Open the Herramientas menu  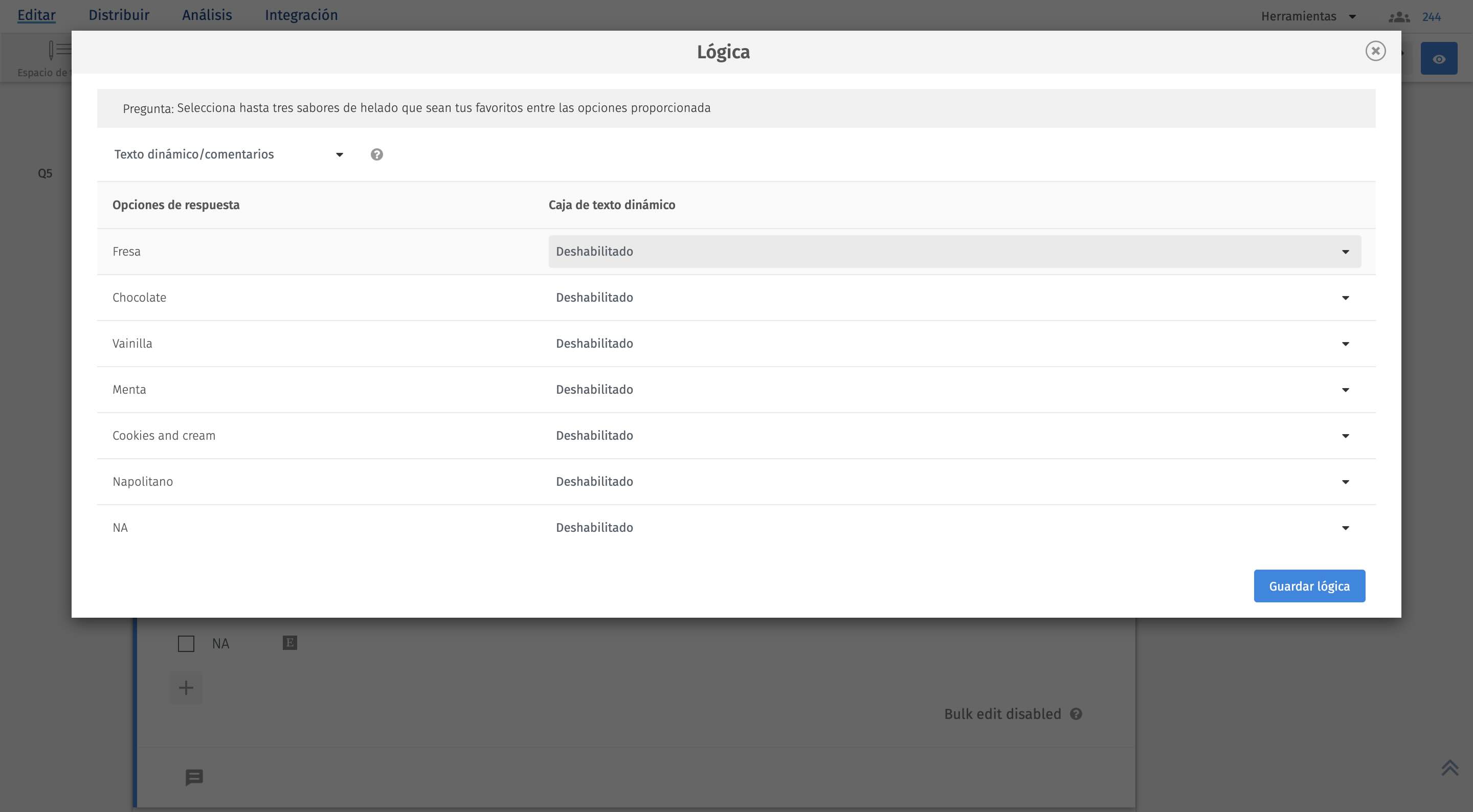coord(1308,16)
